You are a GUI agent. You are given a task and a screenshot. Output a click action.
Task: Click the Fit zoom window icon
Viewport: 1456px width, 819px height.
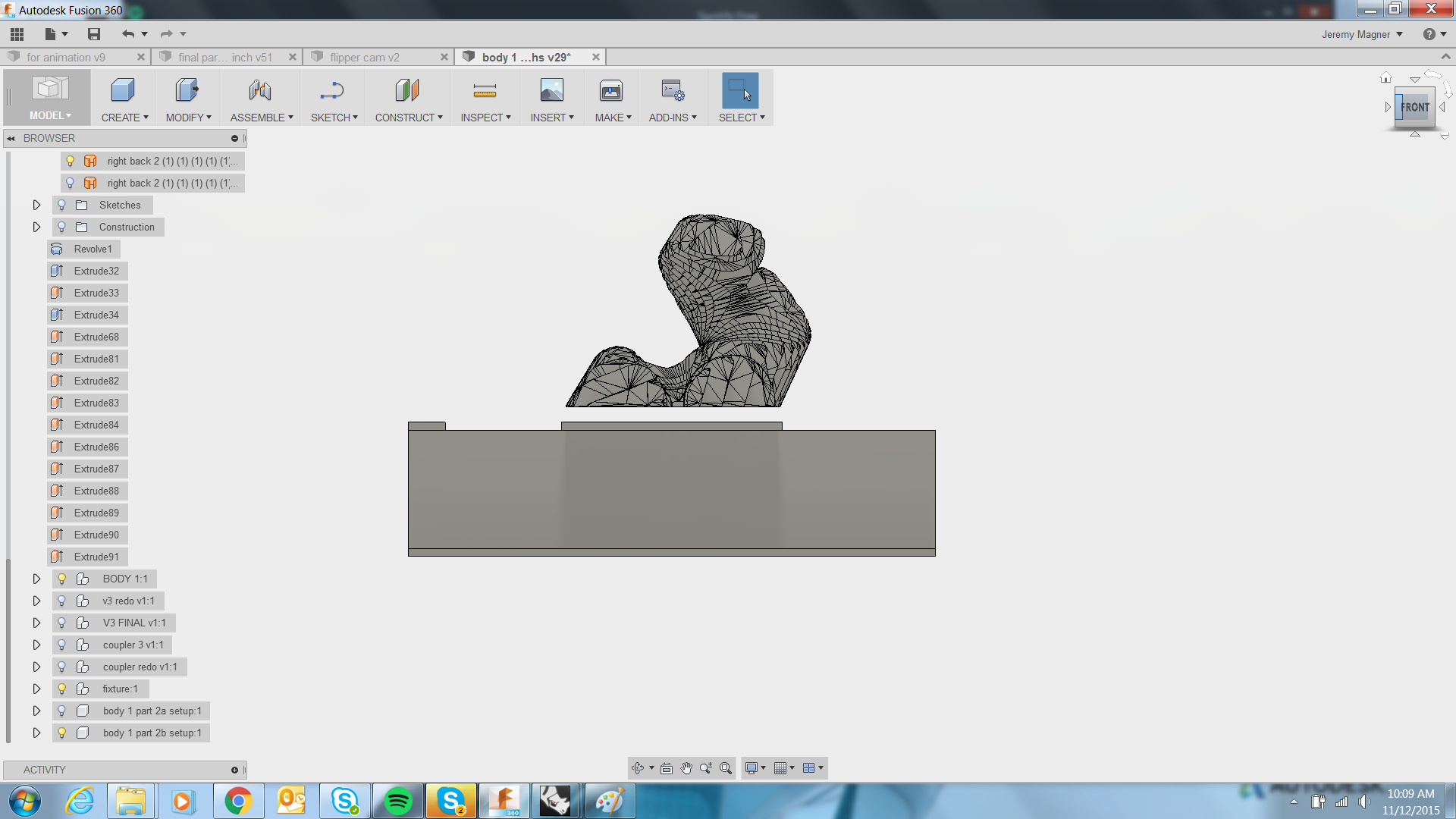click(x=726, y=768)
